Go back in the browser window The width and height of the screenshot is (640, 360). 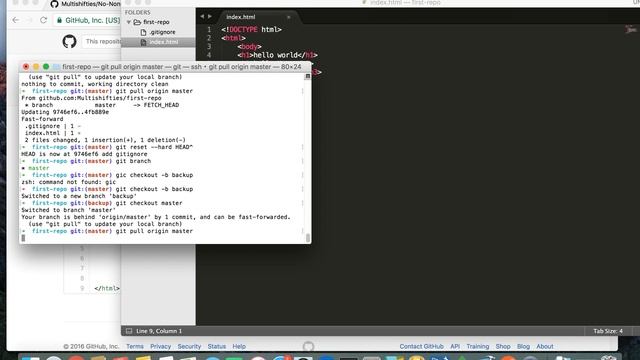click(16, 20)
